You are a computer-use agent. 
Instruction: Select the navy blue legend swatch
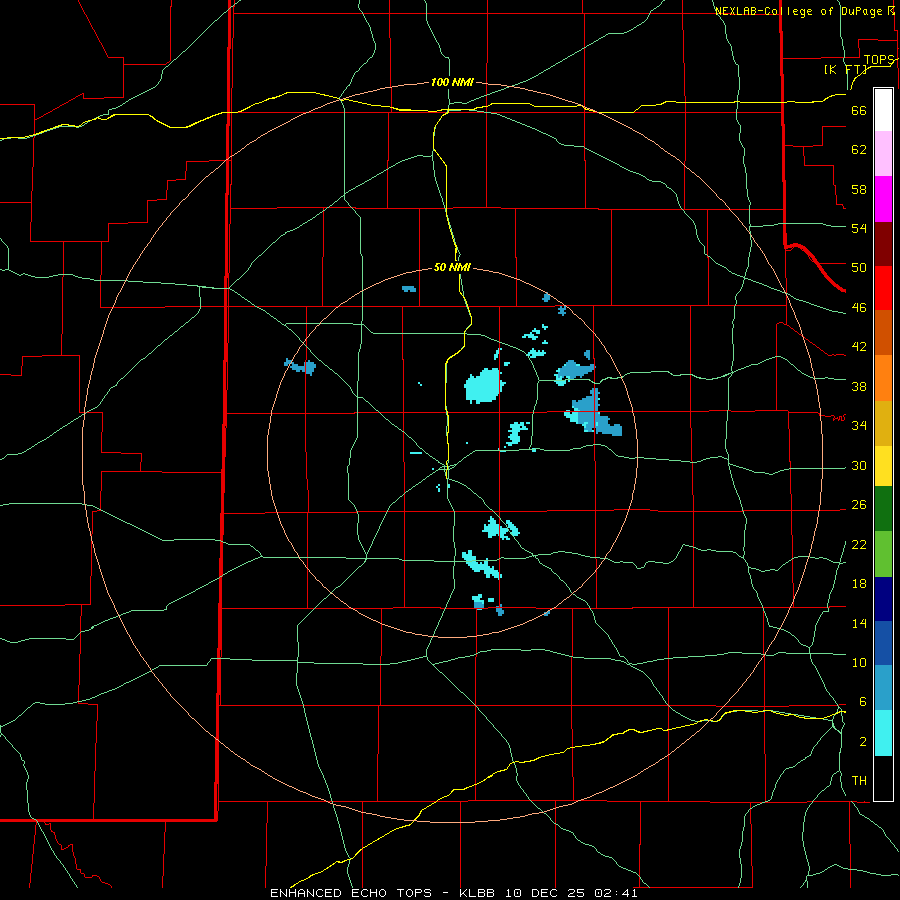pos(883,599)
